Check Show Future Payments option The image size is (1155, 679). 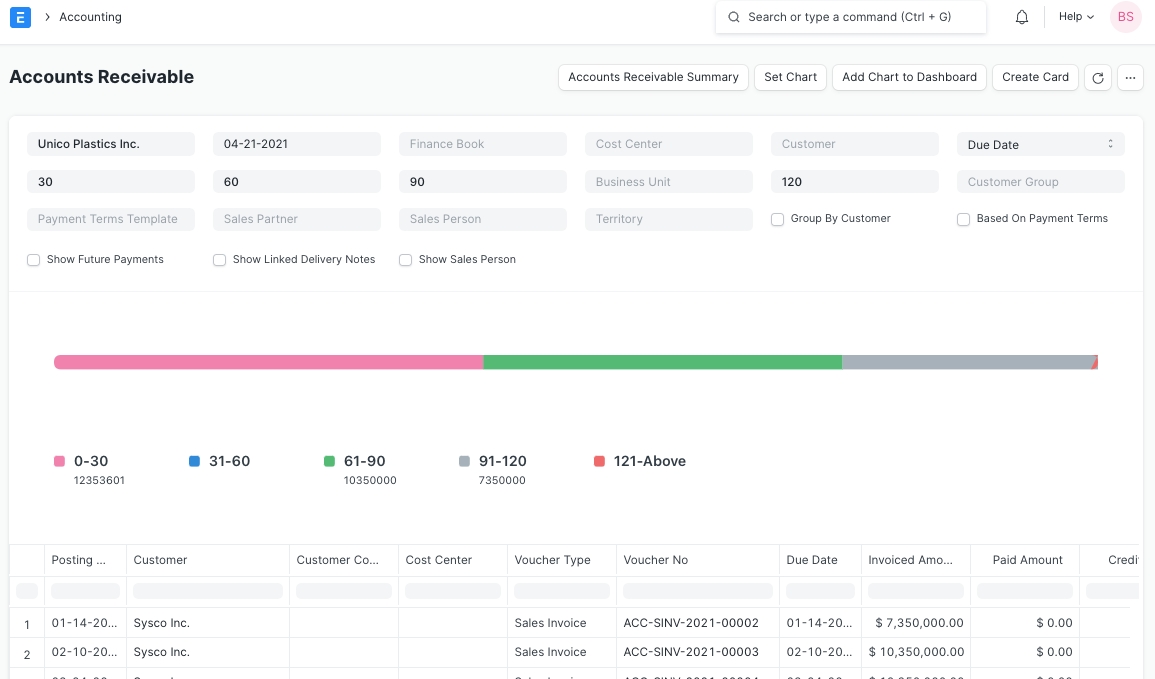(x=34, y=260)
